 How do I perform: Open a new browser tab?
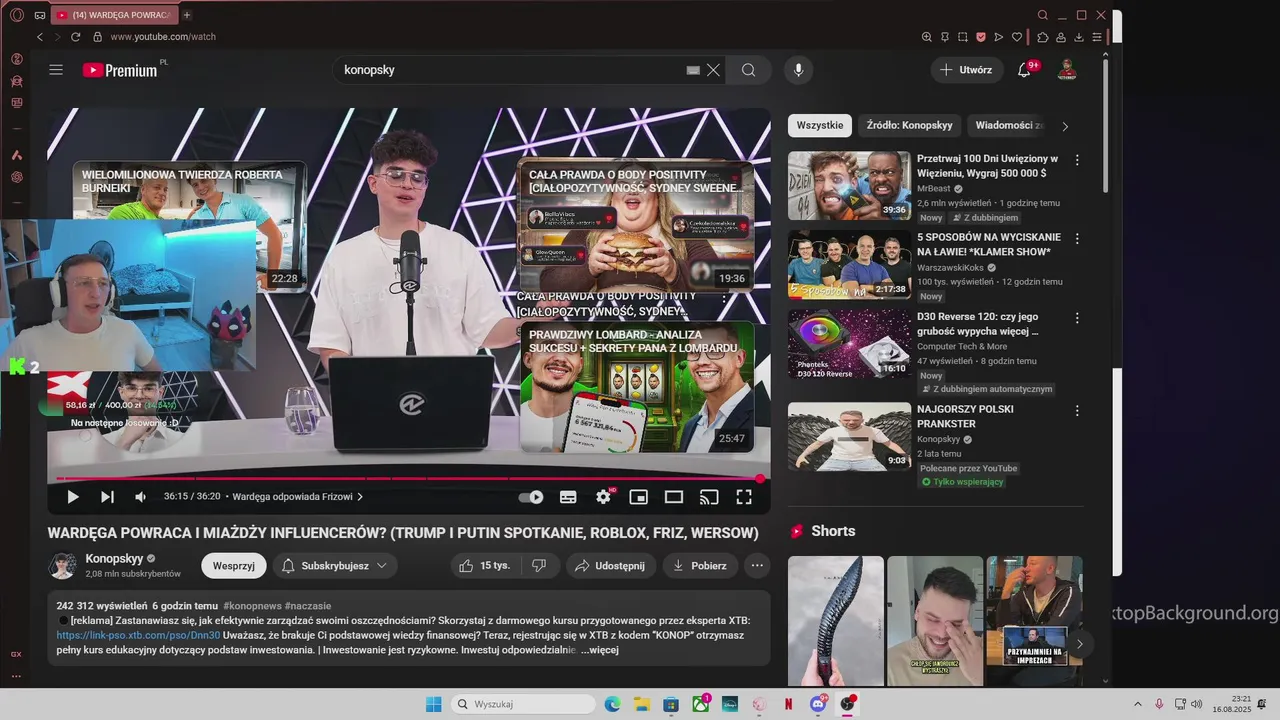pos(187,15)
